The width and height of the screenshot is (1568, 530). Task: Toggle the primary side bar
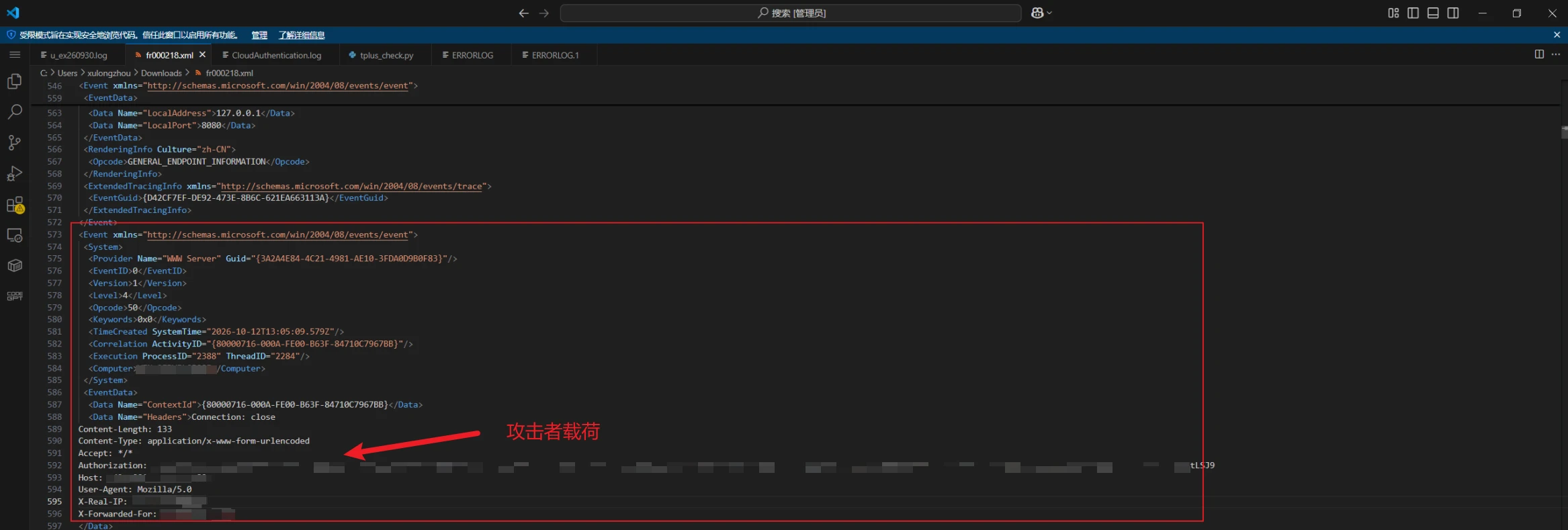tap(1413, 13)
